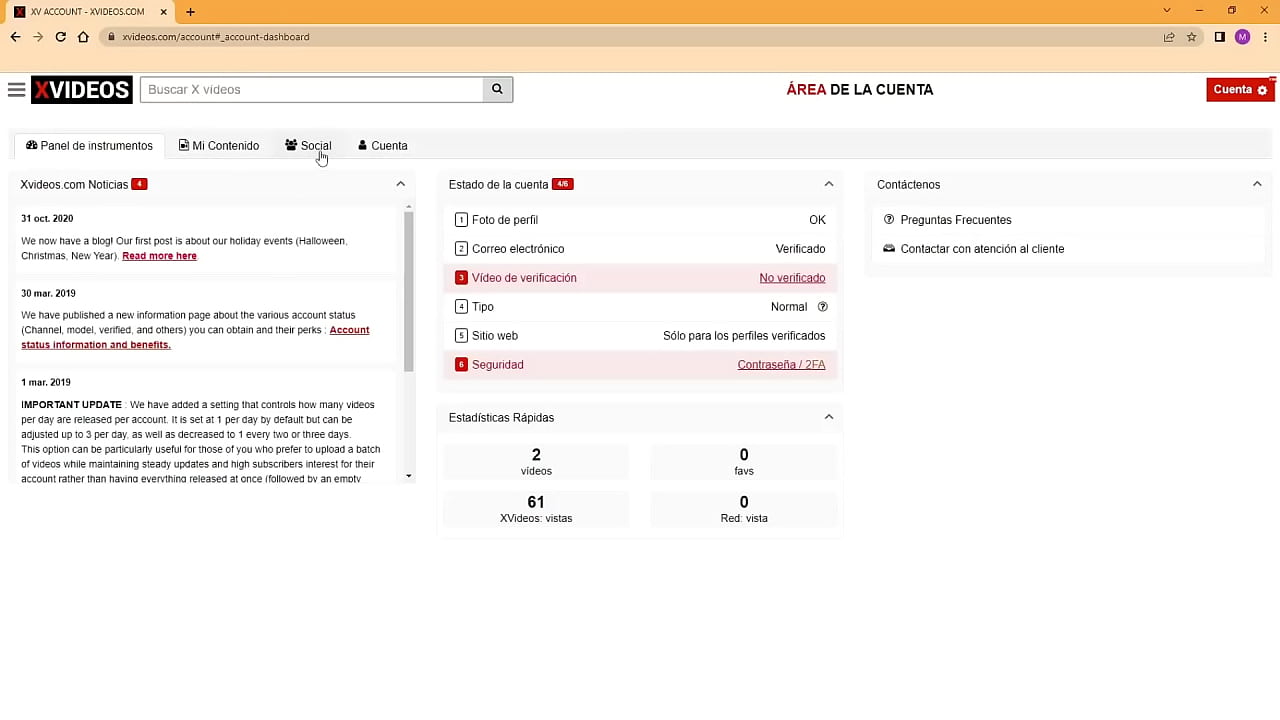Click the news panel scrollbar thumb
Screen dimensions: 1280x720
[x=408, y=291]
